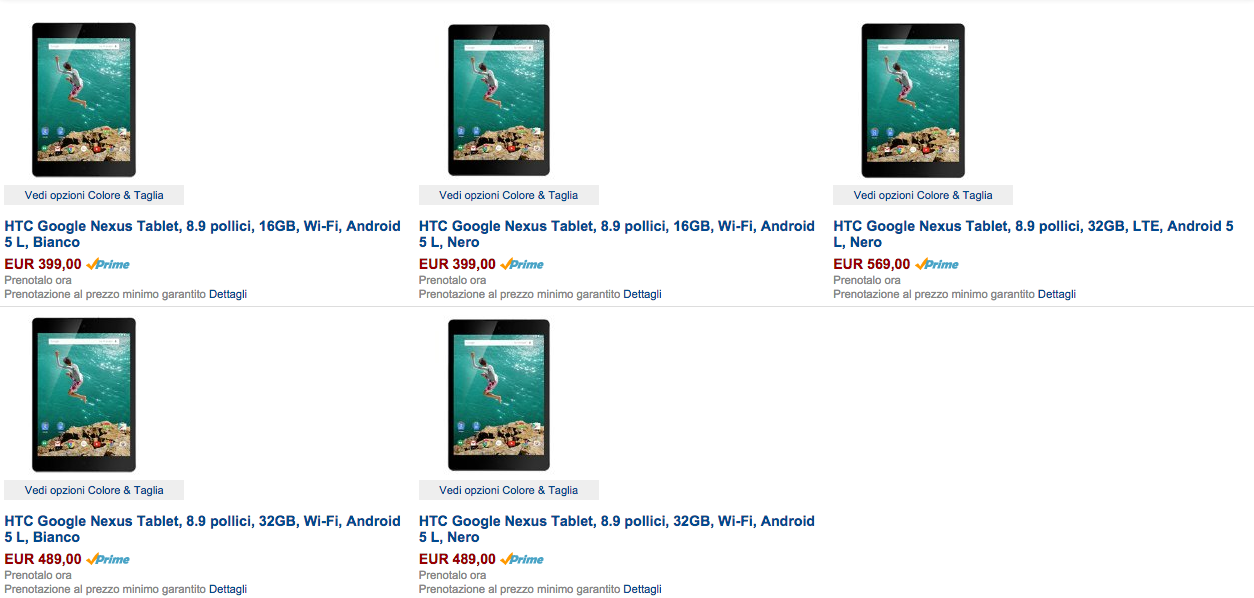Screen dimensions: 1254x598
Task: Click the 16GB Wi-Fi Nero tablet image
Action: 498,100
